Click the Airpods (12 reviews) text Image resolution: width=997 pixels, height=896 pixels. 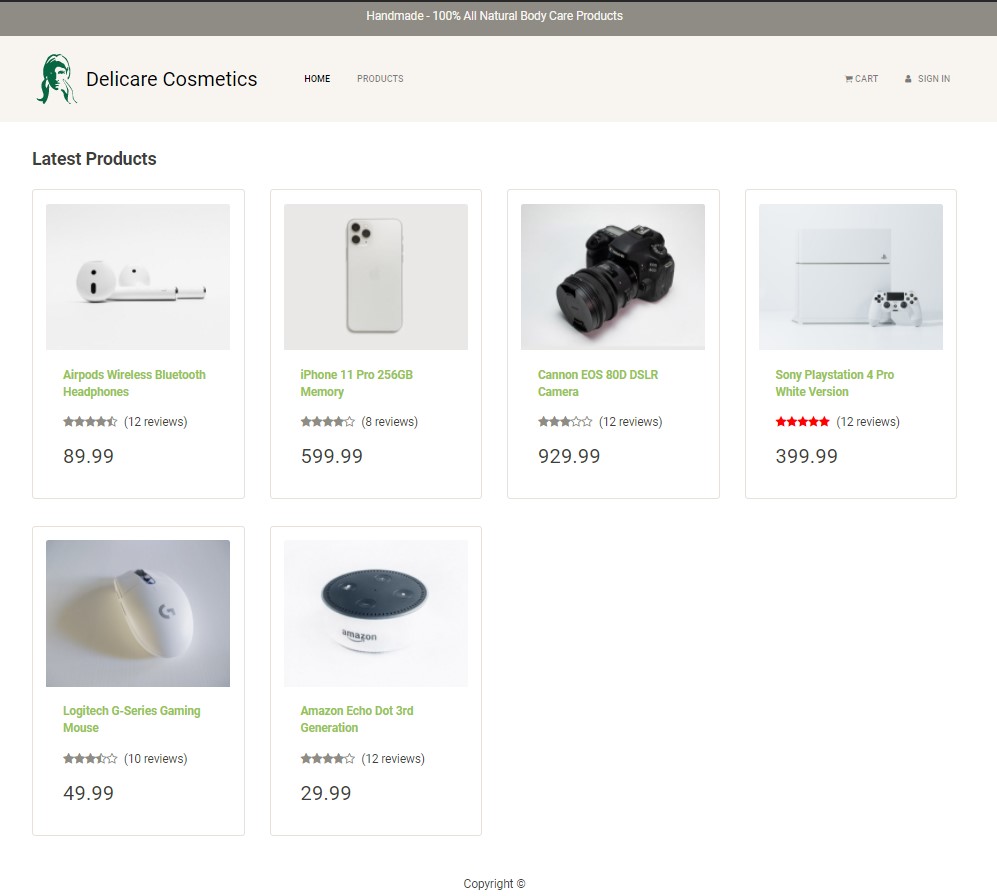pyautogui.click(x=155, y=422)
